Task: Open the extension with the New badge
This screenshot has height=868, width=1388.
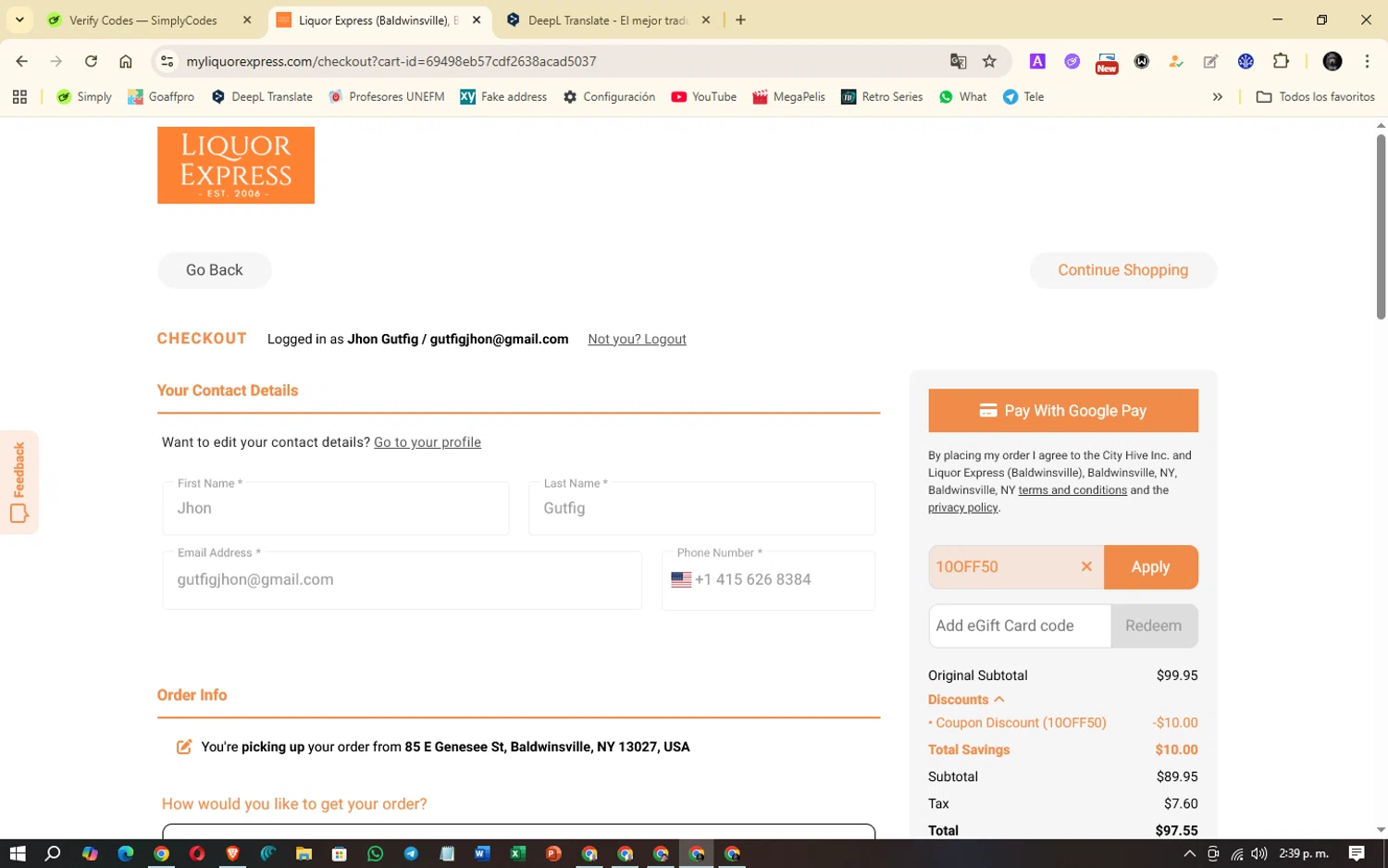Action: coord(1107,62)
